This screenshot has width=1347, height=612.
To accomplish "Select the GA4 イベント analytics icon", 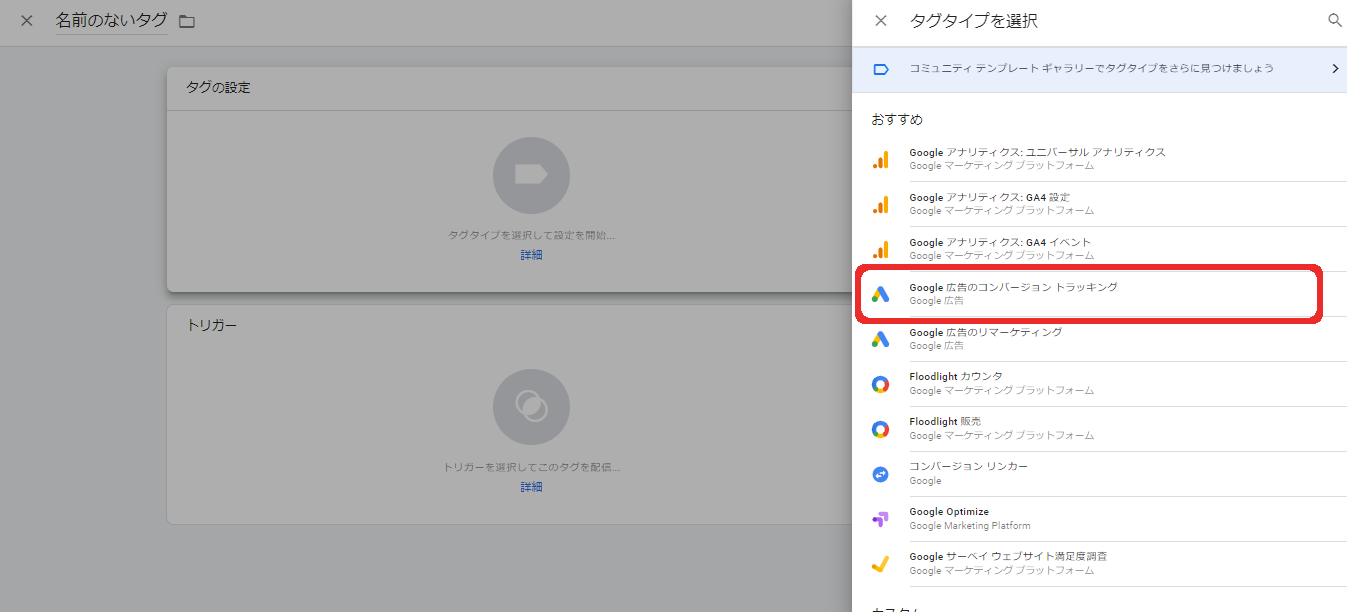I will tap(880, 250).
